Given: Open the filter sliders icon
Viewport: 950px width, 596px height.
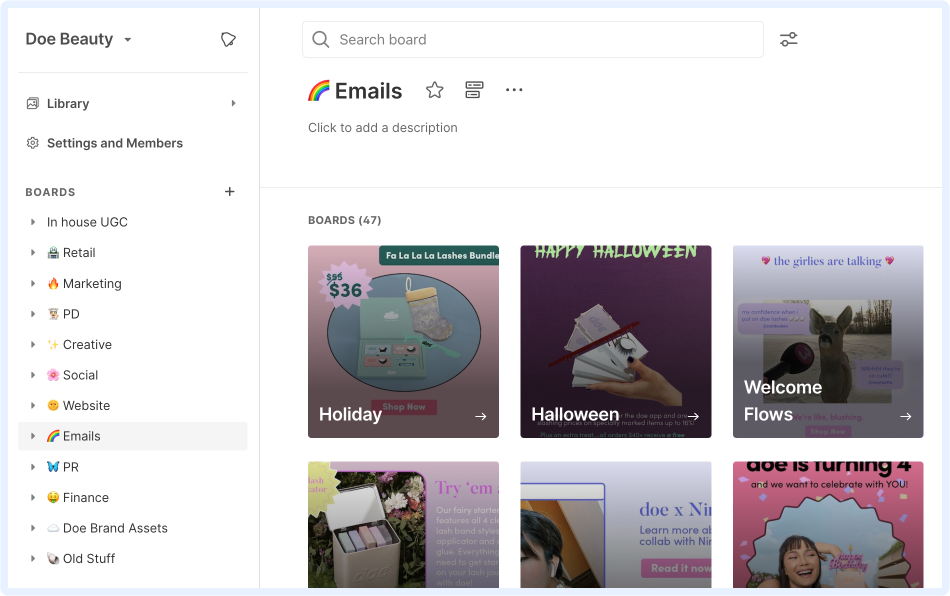Looking at the screenshot, I should pyautogui.click(x=788, y=39).
